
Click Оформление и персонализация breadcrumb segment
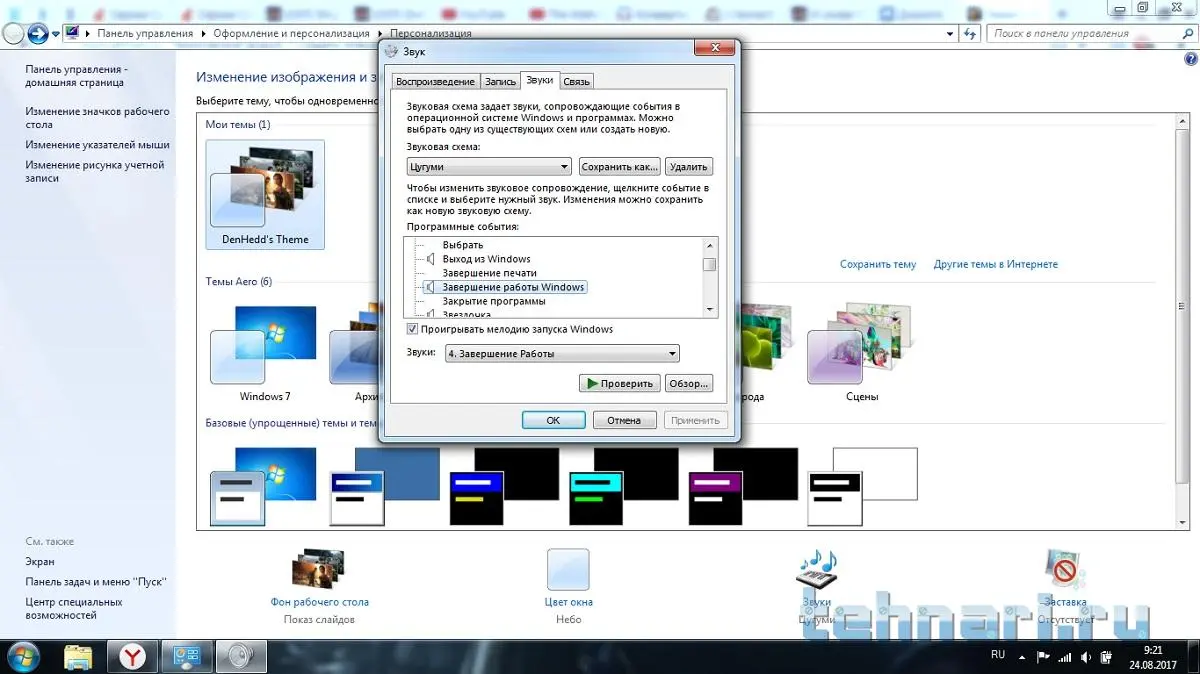[291, 34]
